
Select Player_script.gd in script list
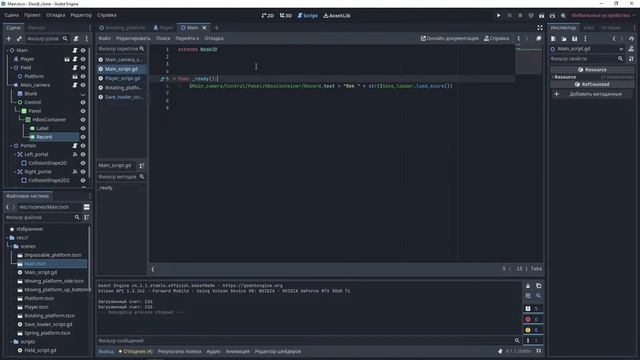[122, 78]
